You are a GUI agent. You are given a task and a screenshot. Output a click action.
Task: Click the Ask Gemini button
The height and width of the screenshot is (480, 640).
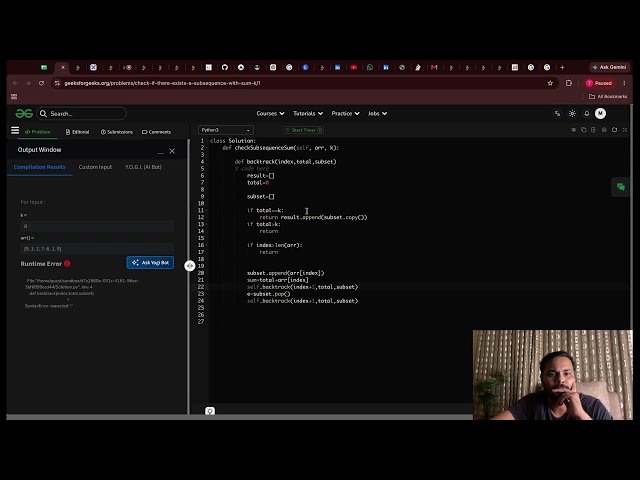point(609,67)
